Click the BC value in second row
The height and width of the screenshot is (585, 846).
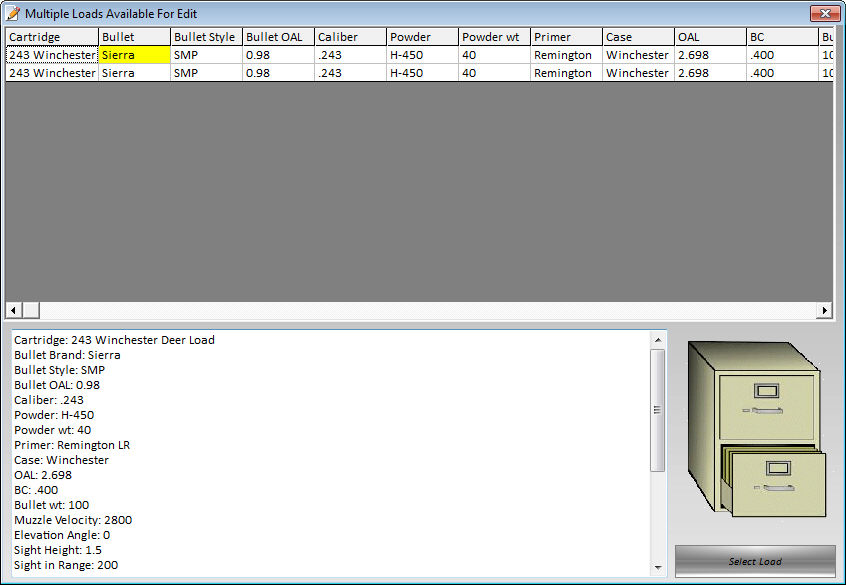(782, 73)
